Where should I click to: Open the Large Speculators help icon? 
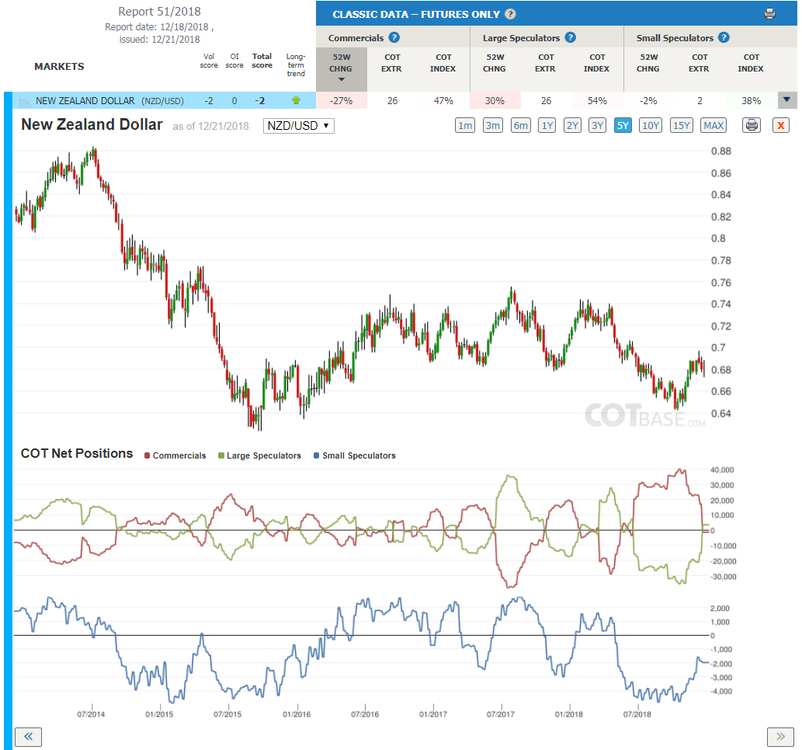click(570, 37)
